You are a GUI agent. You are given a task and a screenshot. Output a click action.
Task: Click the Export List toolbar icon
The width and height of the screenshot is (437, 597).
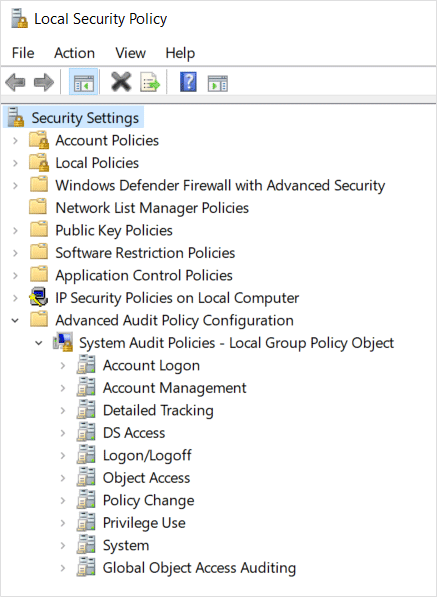coord(150,82)
